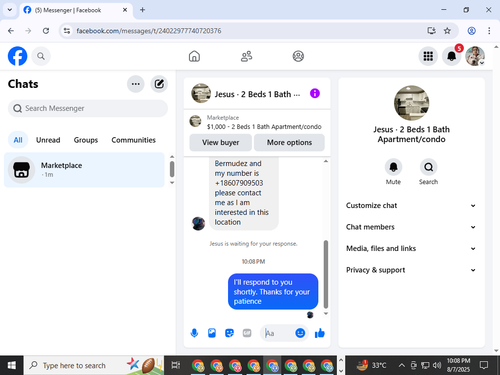500x375 pixels.
Task: Click the blue "I'll respond to you shortly" message
Action: pos(273,291)
